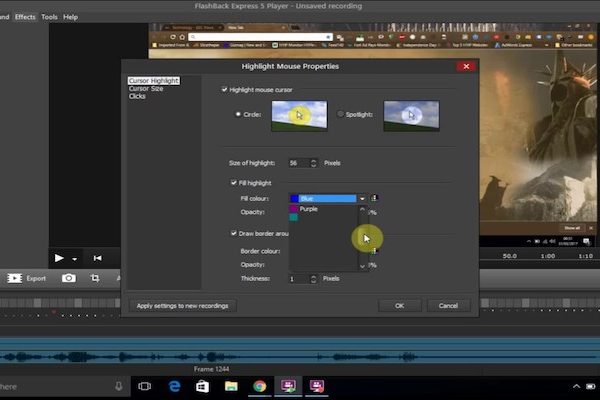
Task: Click the Size of highlight spinner arrows
Action: [x=313, y=163]
